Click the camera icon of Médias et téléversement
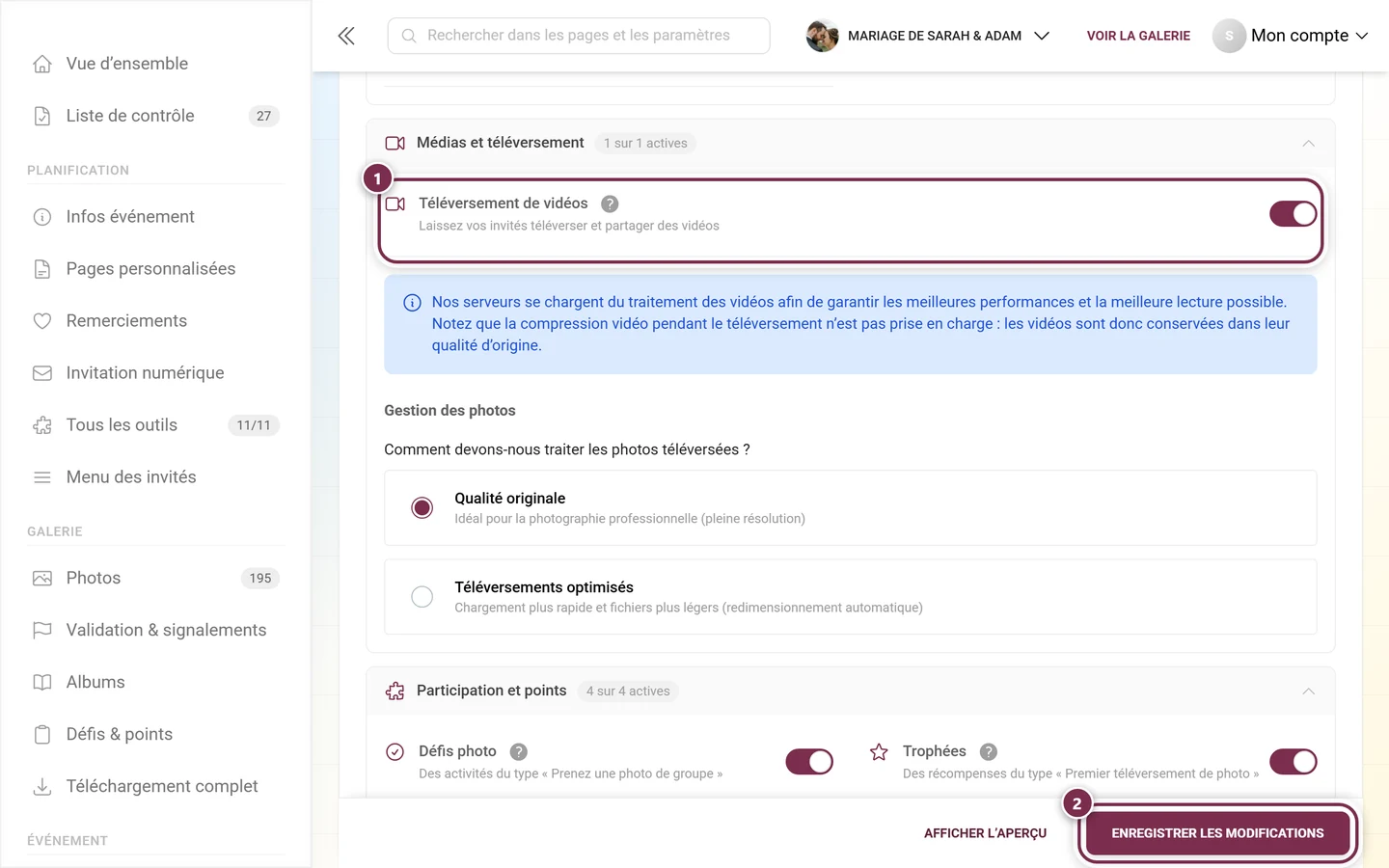Screen dimensions: 1389x868 pyautogui.click(x=395, y=143)
